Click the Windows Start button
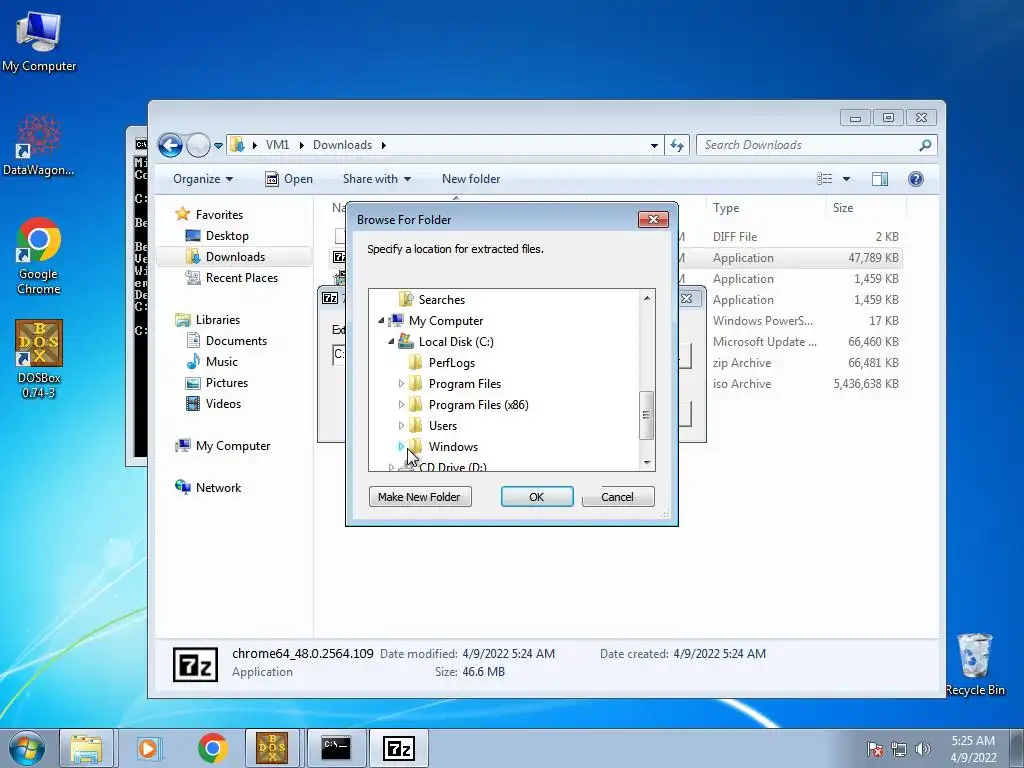1024x768 pixels. pyautogui.click(x=27, y=748)
